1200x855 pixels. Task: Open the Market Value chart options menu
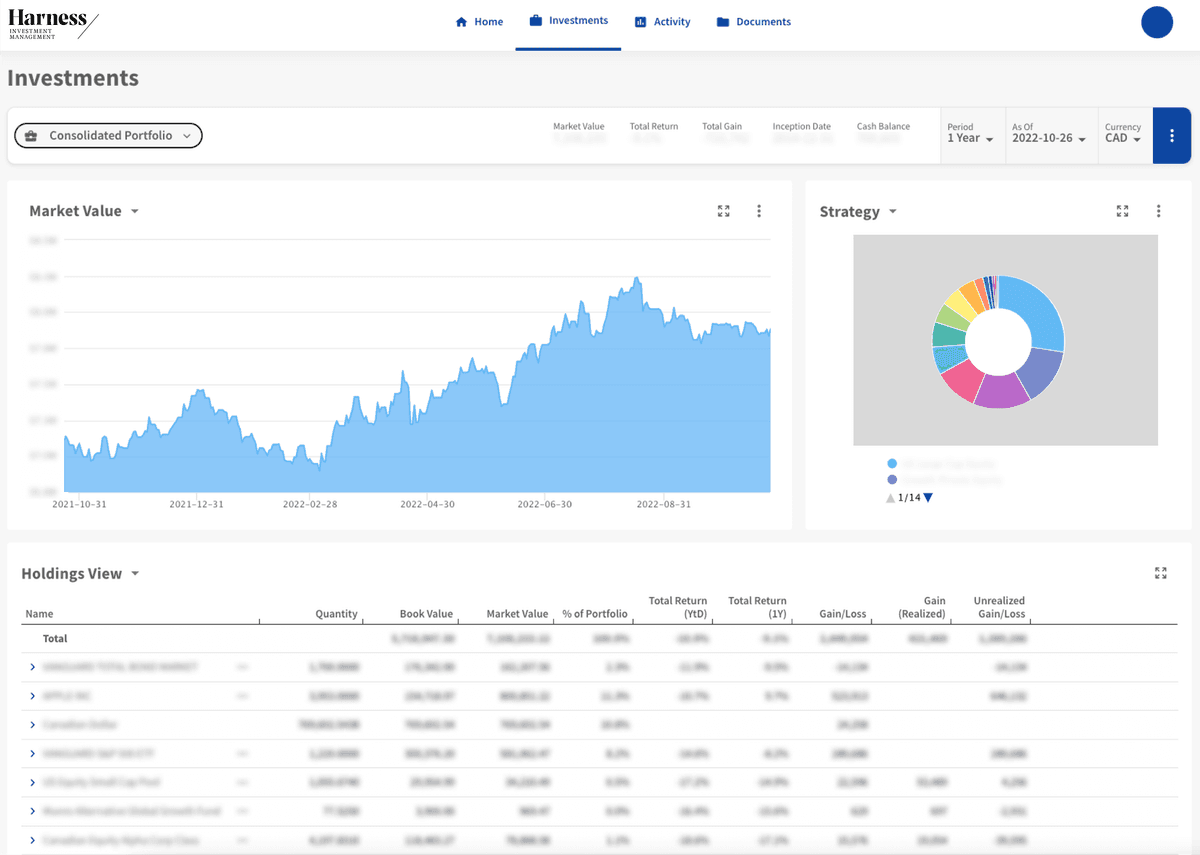tap(759, 211)
